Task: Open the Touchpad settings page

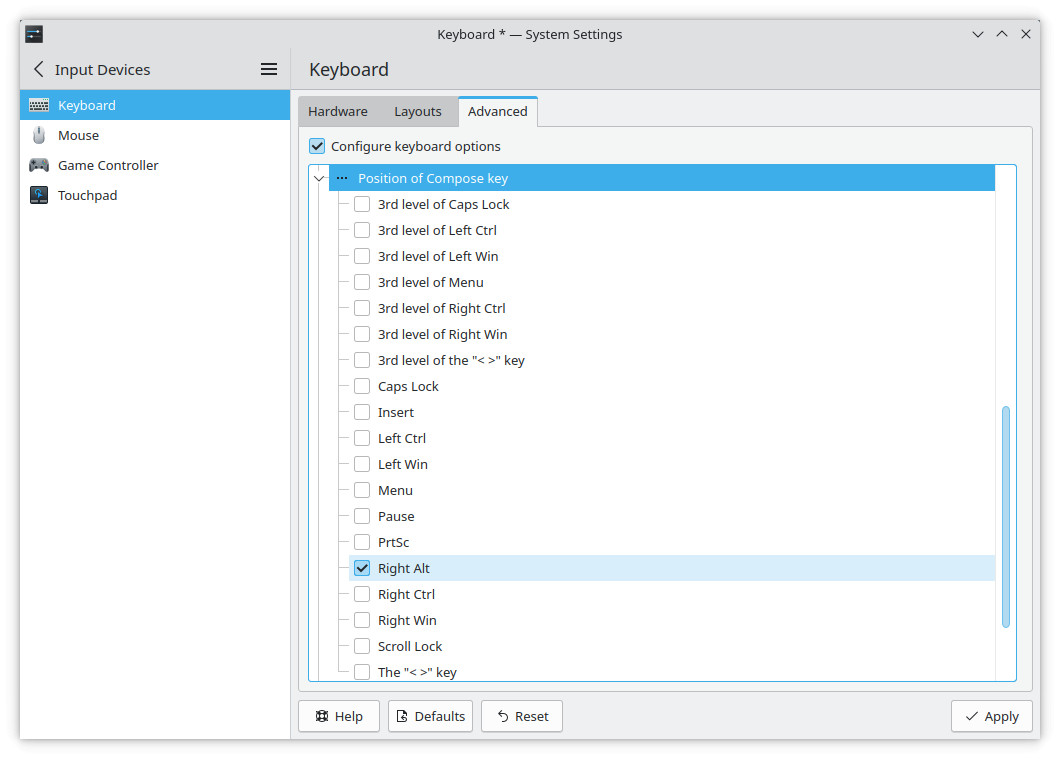Action: click(155, 195)
